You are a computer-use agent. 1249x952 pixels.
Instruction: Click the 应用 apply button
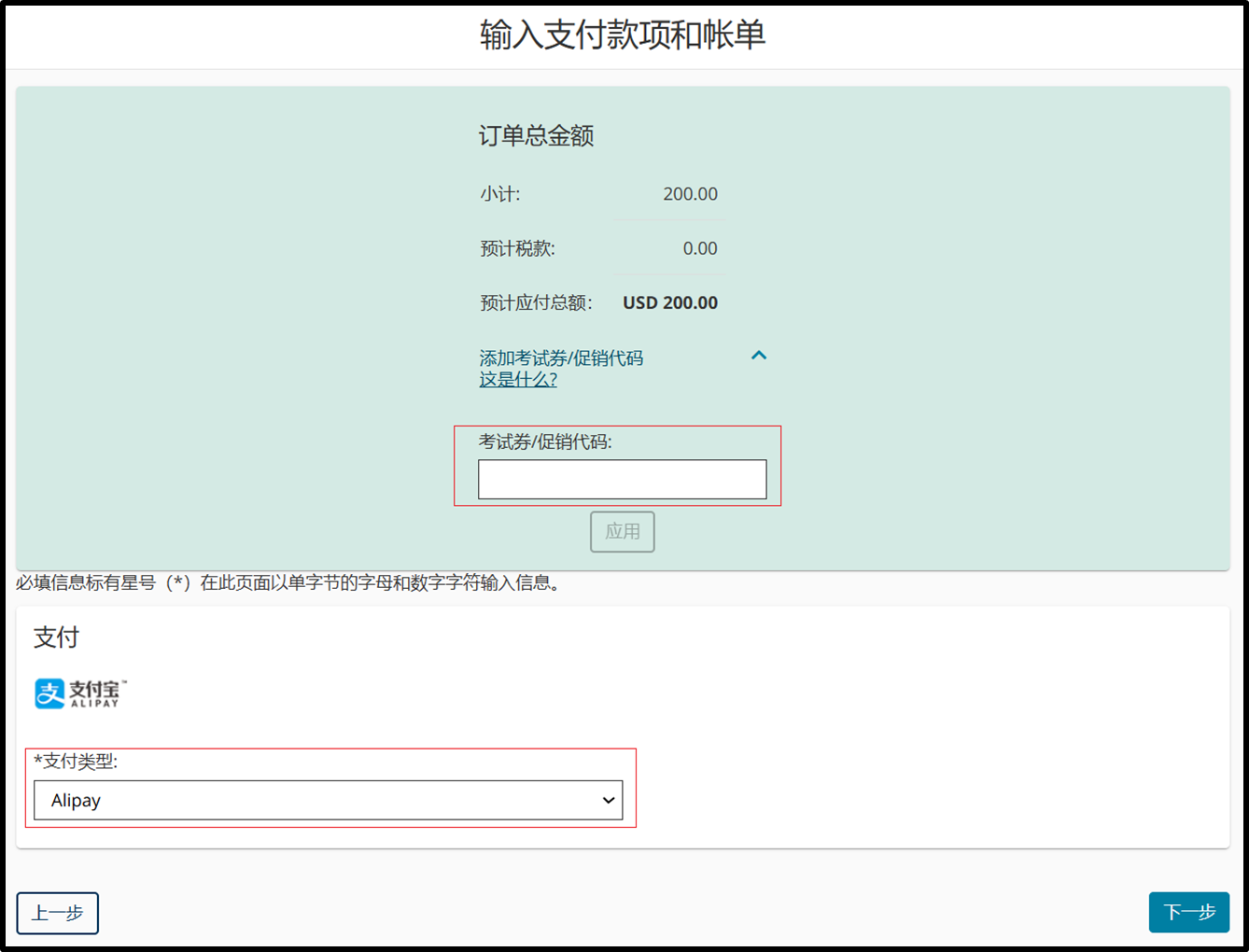pos(623,532)
